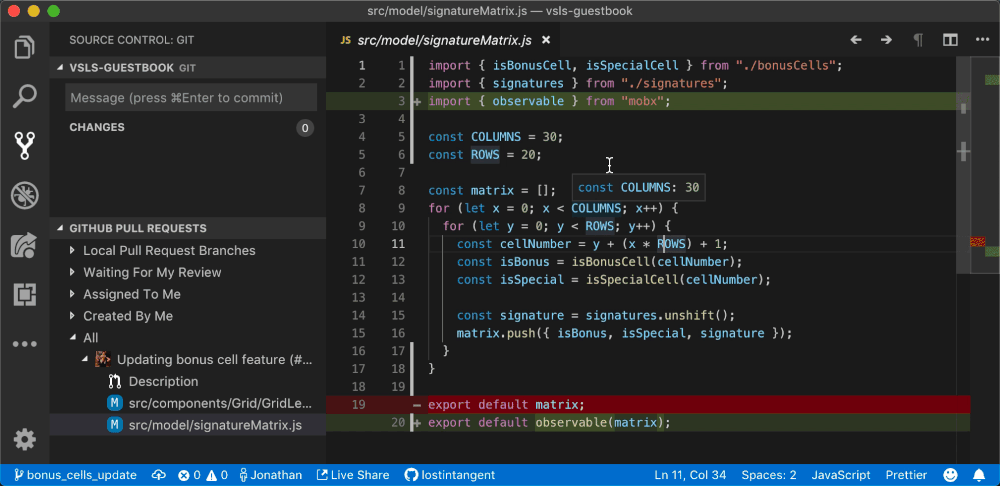Click the split editor icon
Viewport: 1000px width, 486px height.
(x=950, y=40)
